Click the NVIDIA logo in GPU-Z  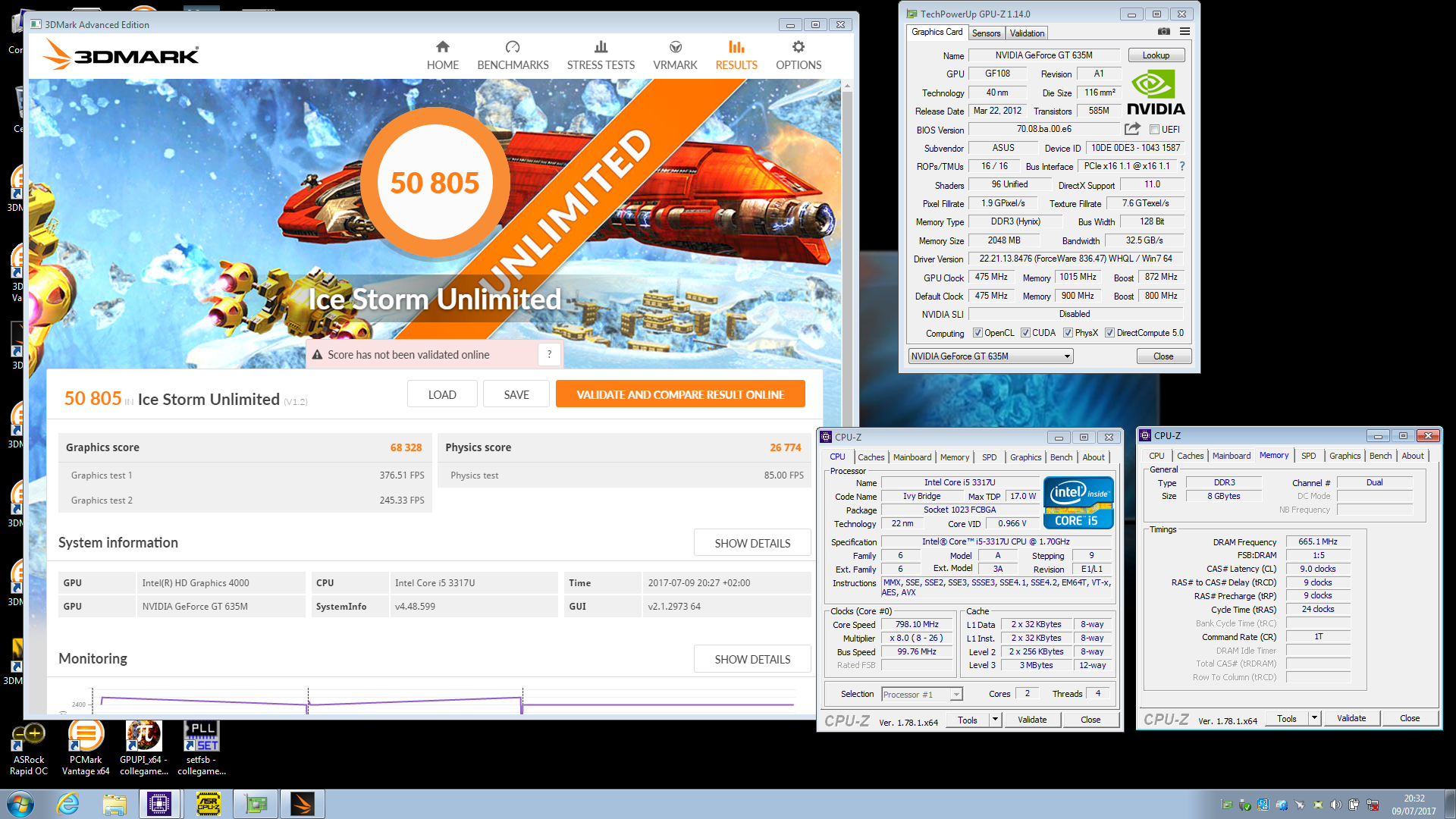click(x=1155, y=93)
